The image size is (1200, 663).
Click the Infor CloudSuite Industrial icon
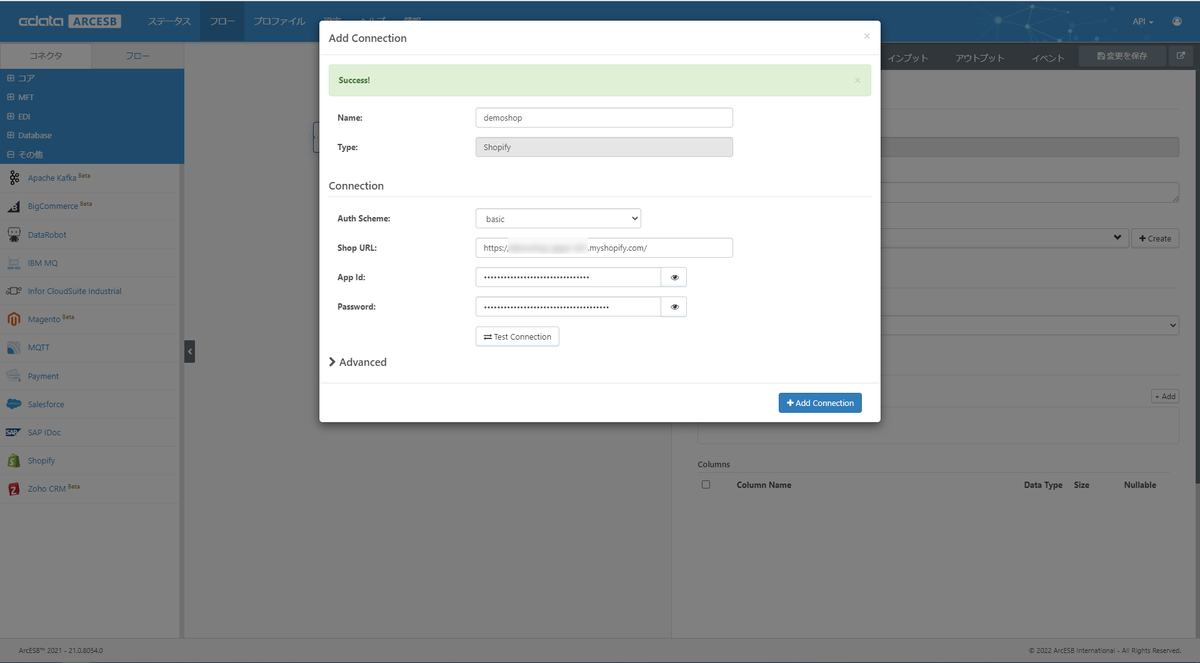click(14, 291)
